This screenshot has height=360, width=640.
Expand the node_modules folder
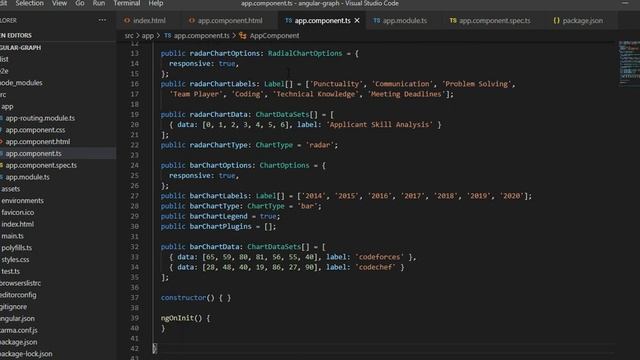coord(21,83)
